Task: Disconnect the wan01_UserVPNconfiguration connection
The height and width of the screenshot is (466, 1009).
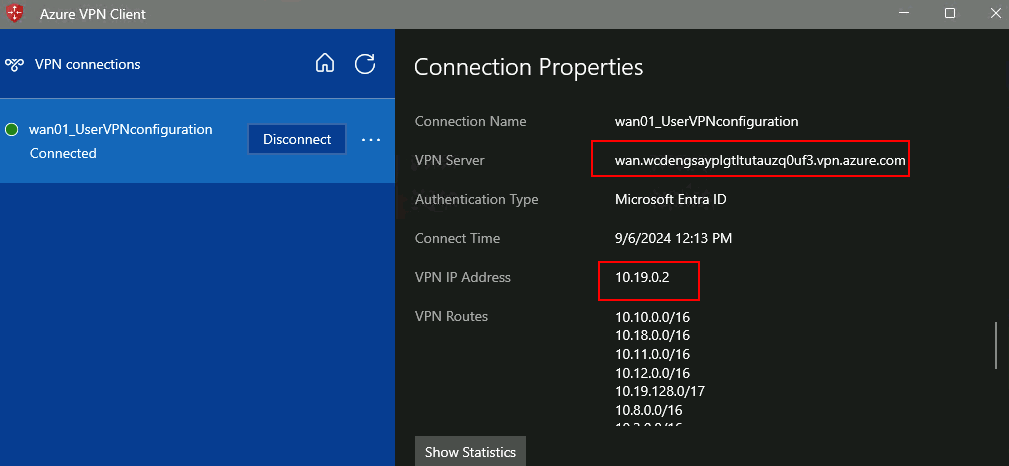Action: coord(297,139)
